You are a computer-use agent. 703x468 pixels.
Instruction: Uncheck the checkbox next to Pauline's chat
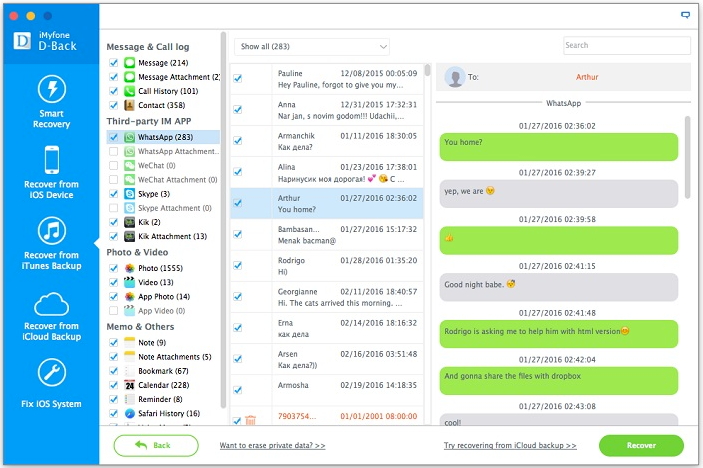237,79
